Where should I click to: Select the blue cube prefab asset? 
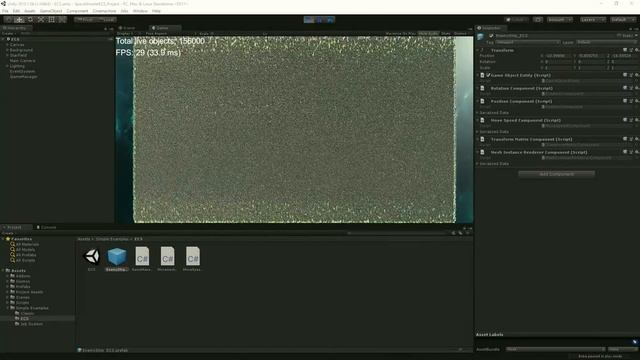click(117, 257)
